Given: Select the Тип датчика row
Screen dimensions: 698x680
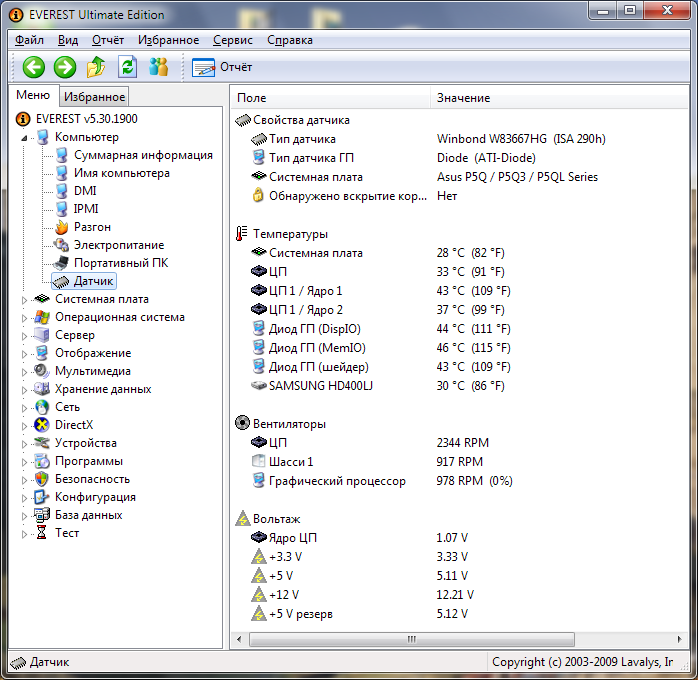Looking at the screenshot, I should (x=459, y=139).
